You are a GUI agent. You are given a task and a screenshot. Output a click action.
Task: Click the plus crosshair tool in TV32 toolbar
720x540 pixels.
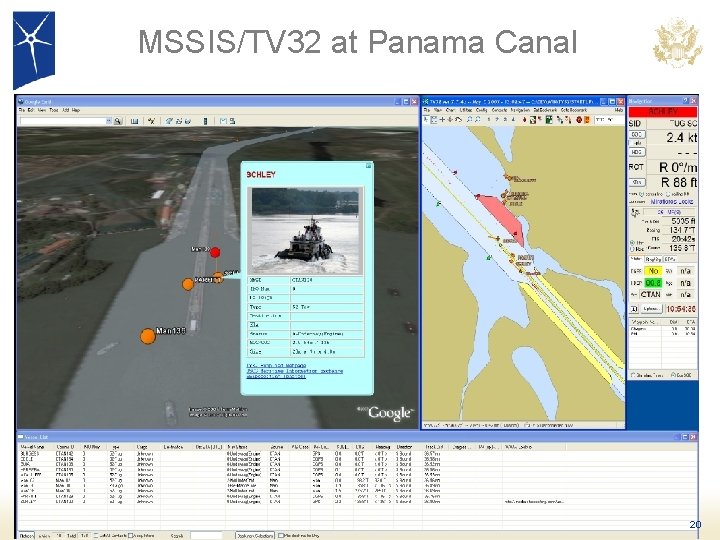pyautogui.click(x=442, y=119)
